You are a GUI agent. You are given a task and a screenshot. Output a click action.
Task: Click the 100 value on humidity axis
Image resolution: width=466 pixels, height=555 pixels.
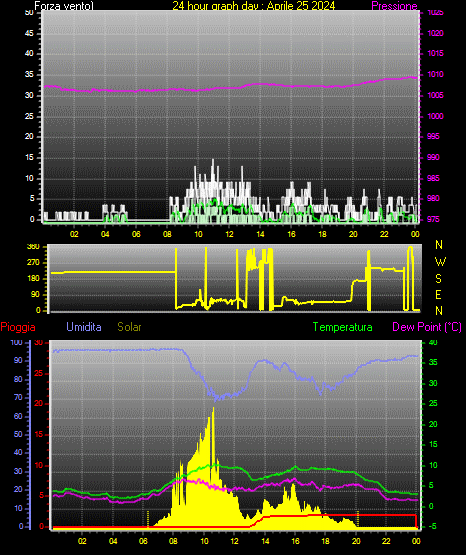(17, 342)
